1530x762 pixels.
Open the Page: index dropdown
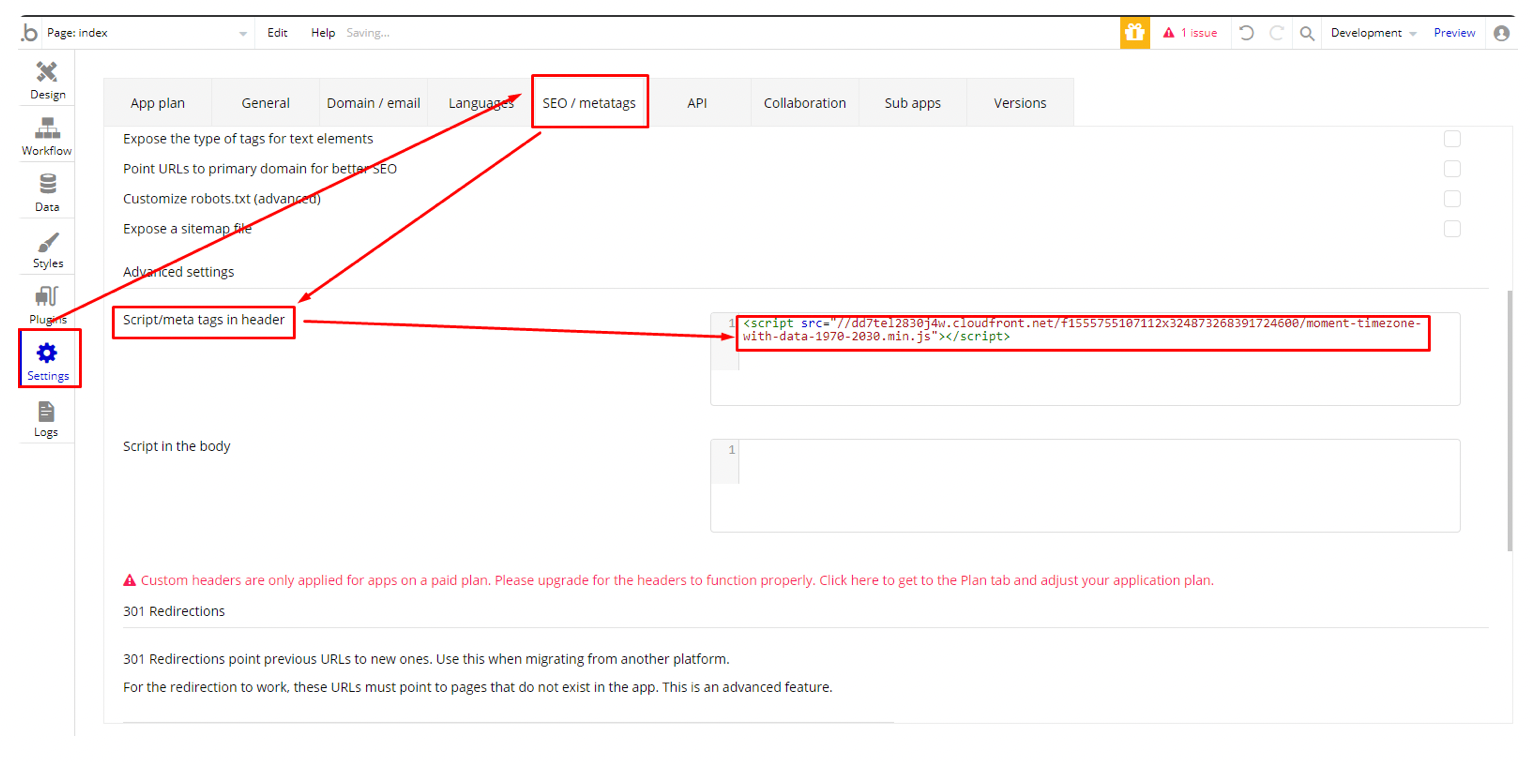point(147,33)
